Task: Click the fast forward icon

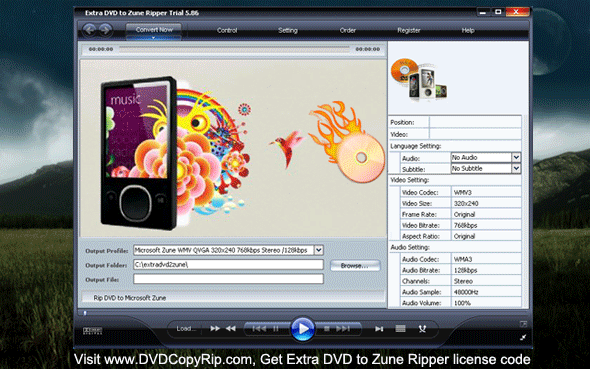Action: pyautogui.click(x=215, y=329)
